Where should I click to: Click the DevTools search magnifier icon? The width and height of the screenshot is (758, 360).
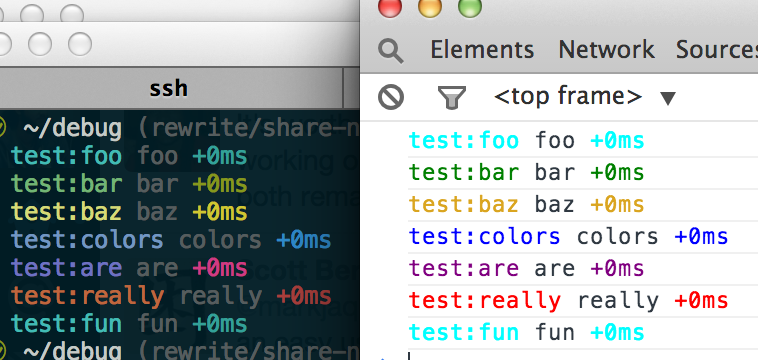coord(391,51)
